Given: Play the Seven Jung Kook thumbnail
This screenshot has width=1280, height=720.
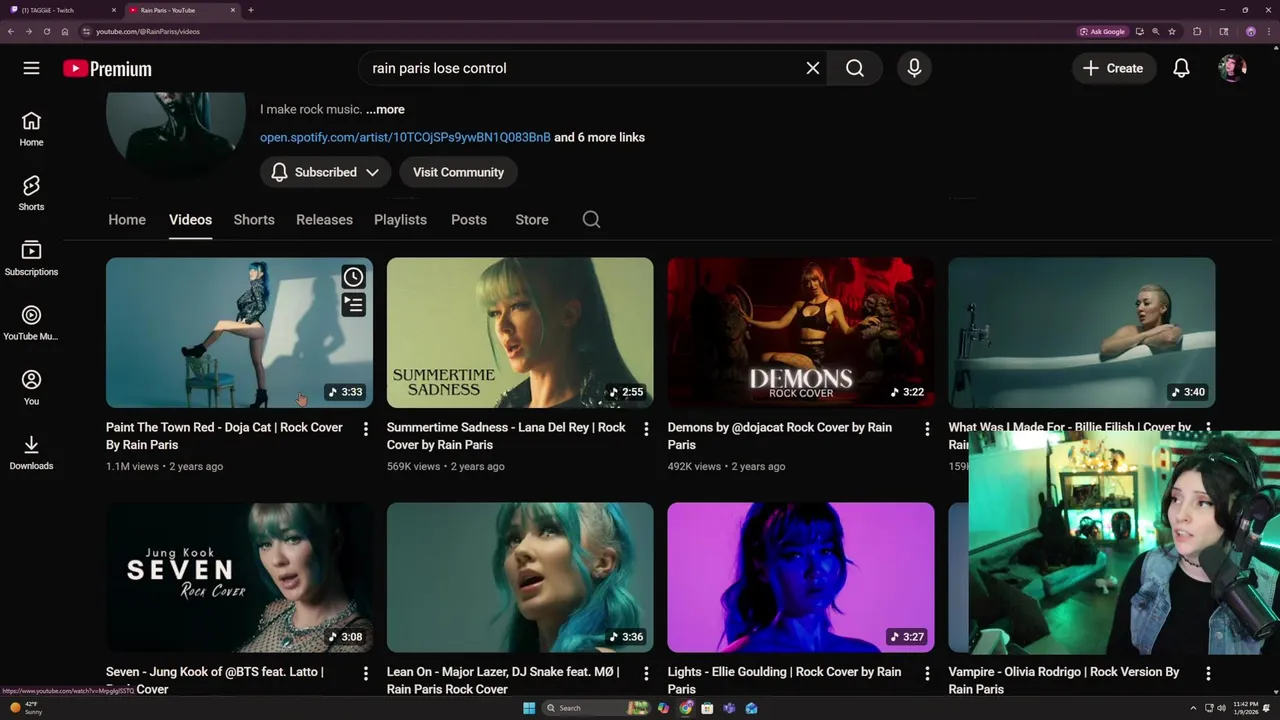Looking at the screenshot, I should tap(239, 577).
